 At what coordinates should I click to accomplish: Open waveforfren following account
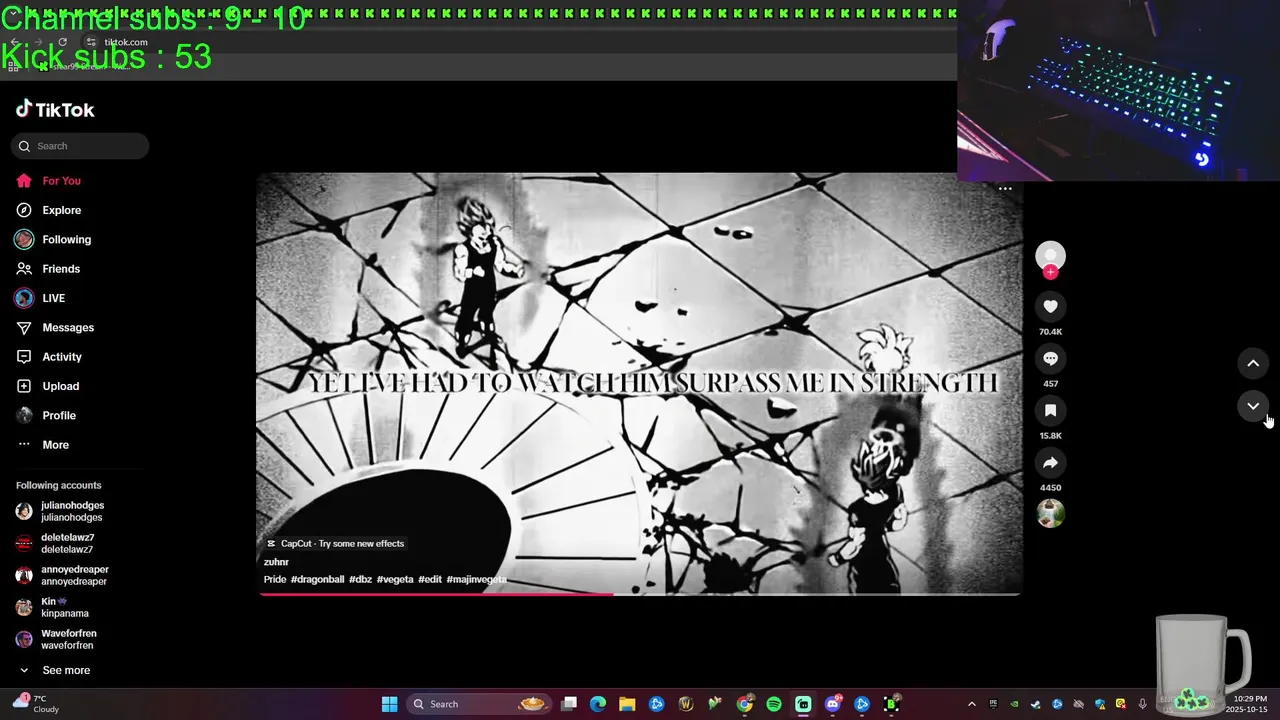point(68,640)
